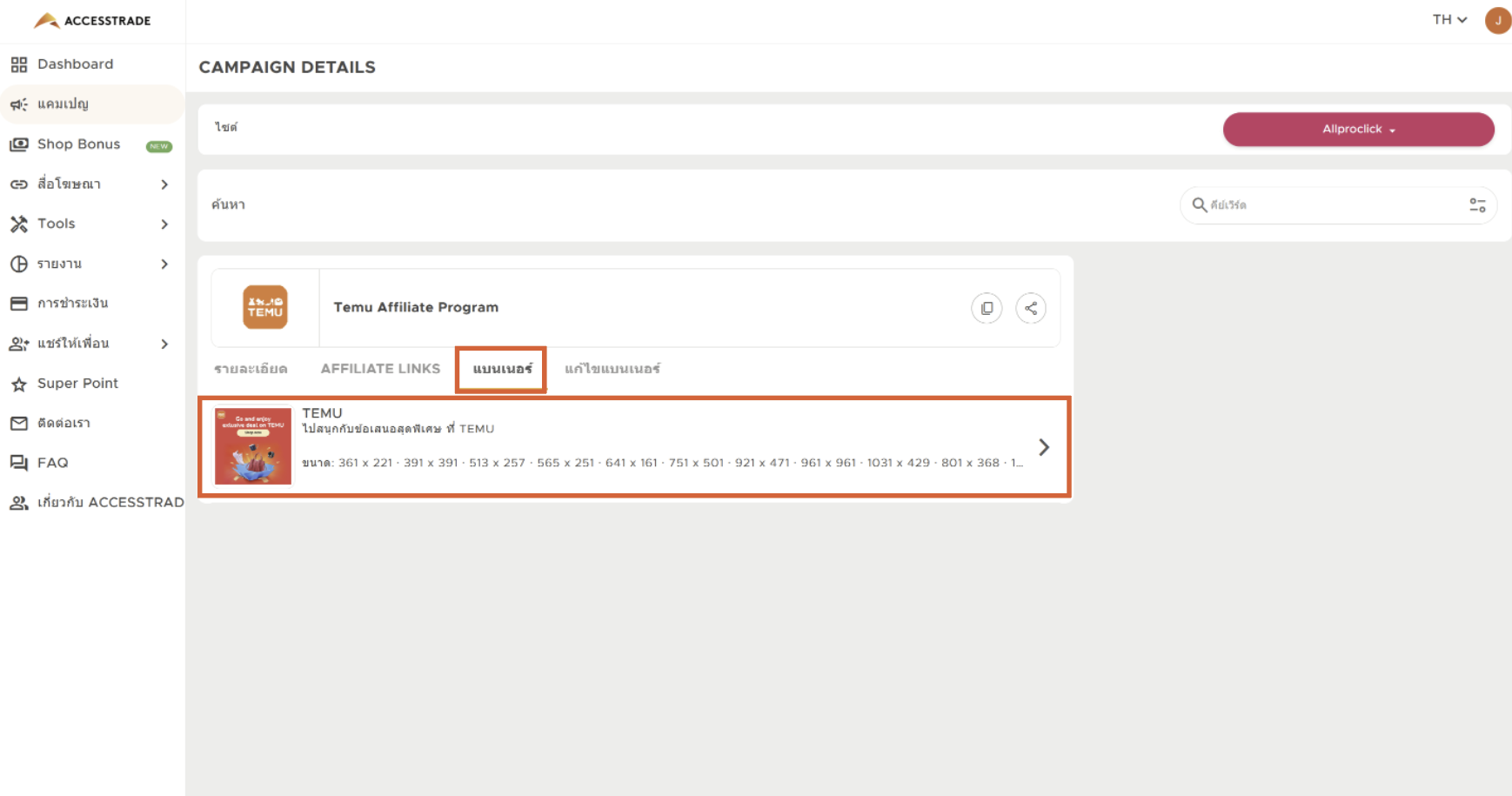Image resolution: width=1512 pixels, height=796 pixels.
Task: Click the envelope contact icon
Action: [x=19, y=424]
